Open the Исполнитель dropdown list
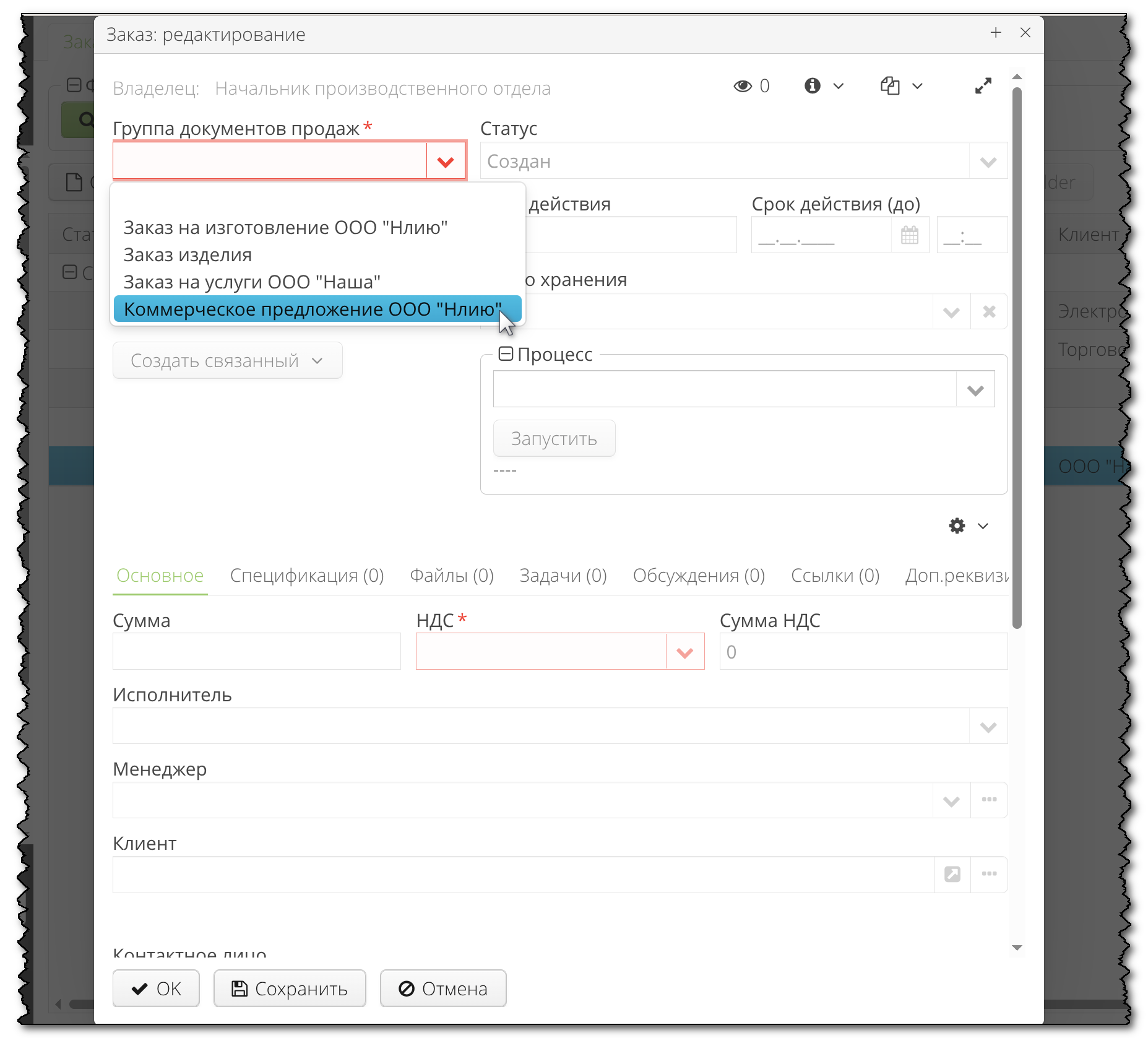The height and width of the screenshot is (1038, 1148). coord(988,726)
